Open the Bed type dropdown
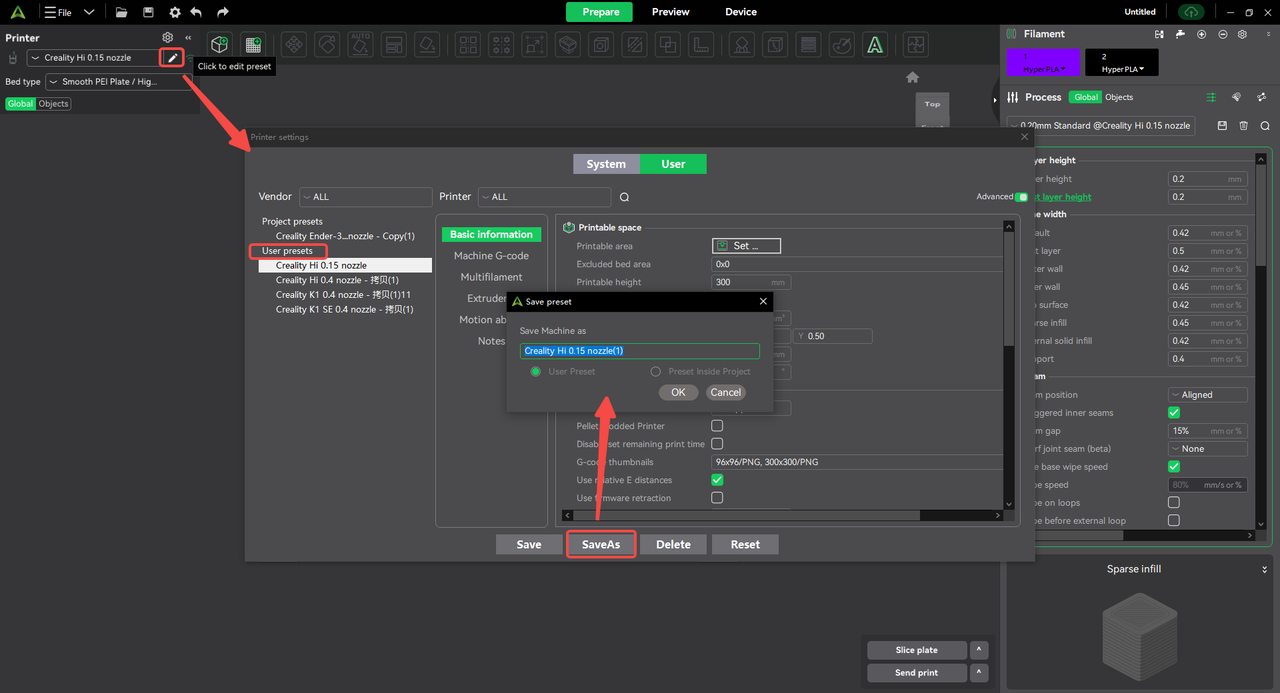 click(118, 82)
